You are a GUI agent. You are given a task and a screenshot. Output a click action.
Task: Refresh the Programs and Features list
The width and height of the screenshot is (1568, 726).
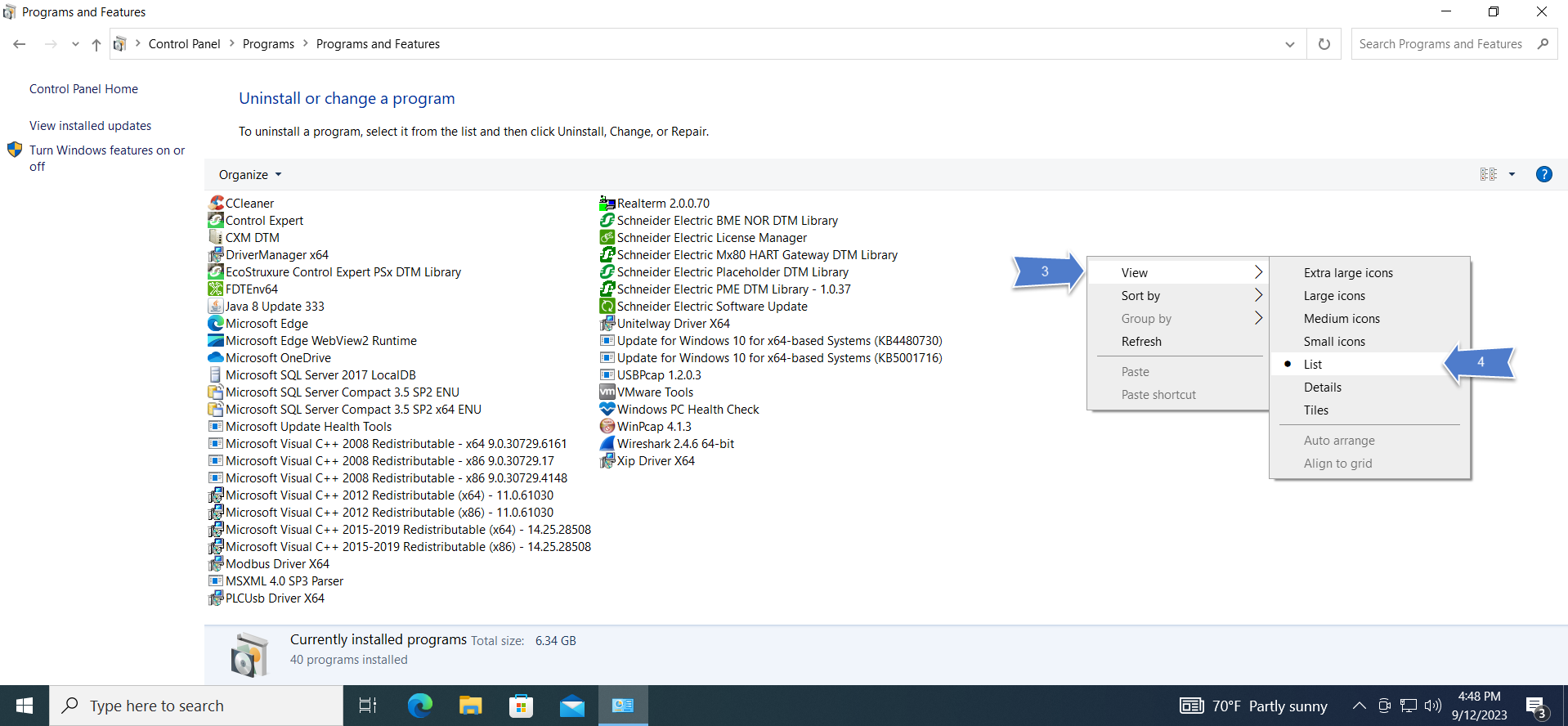(x=1324, y=44)
